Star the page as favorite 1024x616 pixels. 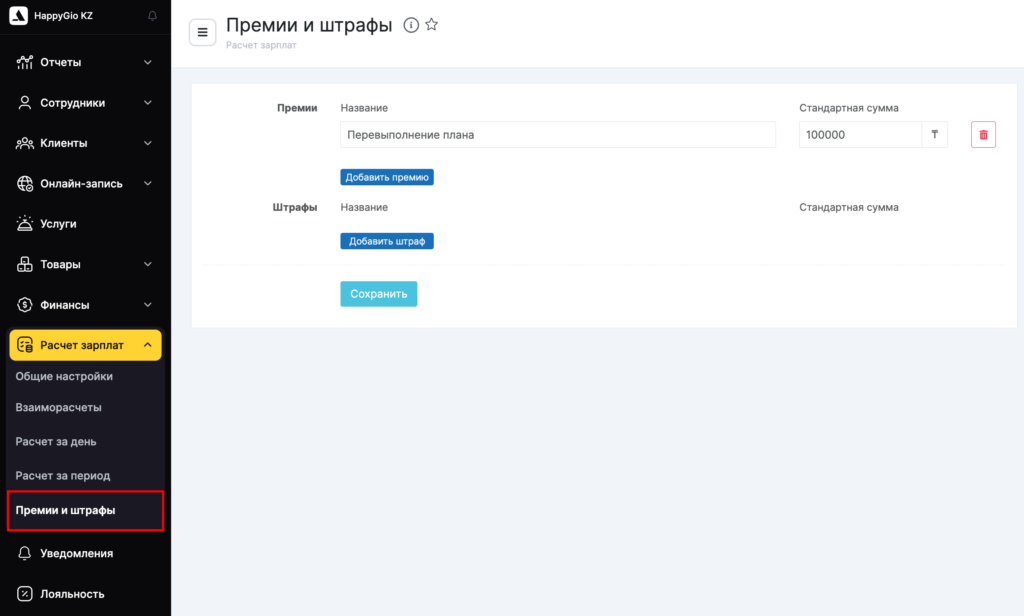click(432, 25)
